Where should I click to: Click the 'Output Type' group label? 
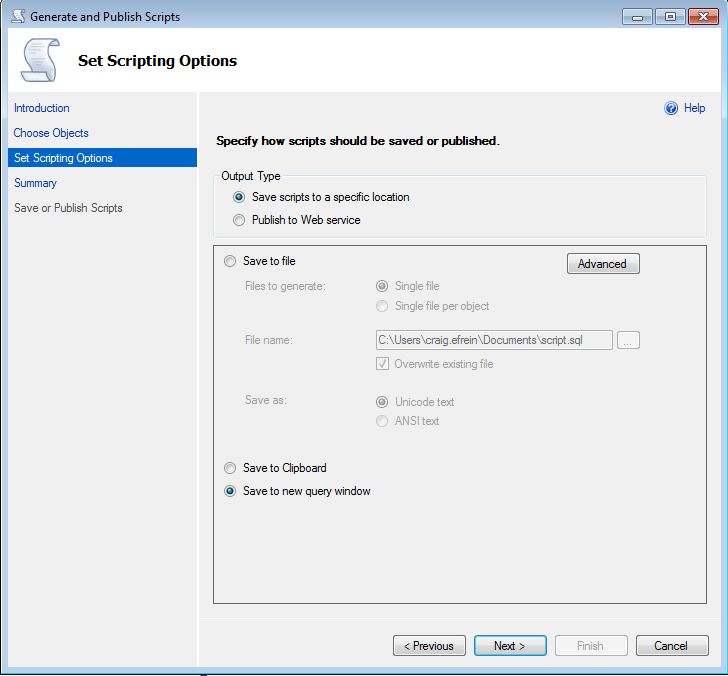click(251, 176)
